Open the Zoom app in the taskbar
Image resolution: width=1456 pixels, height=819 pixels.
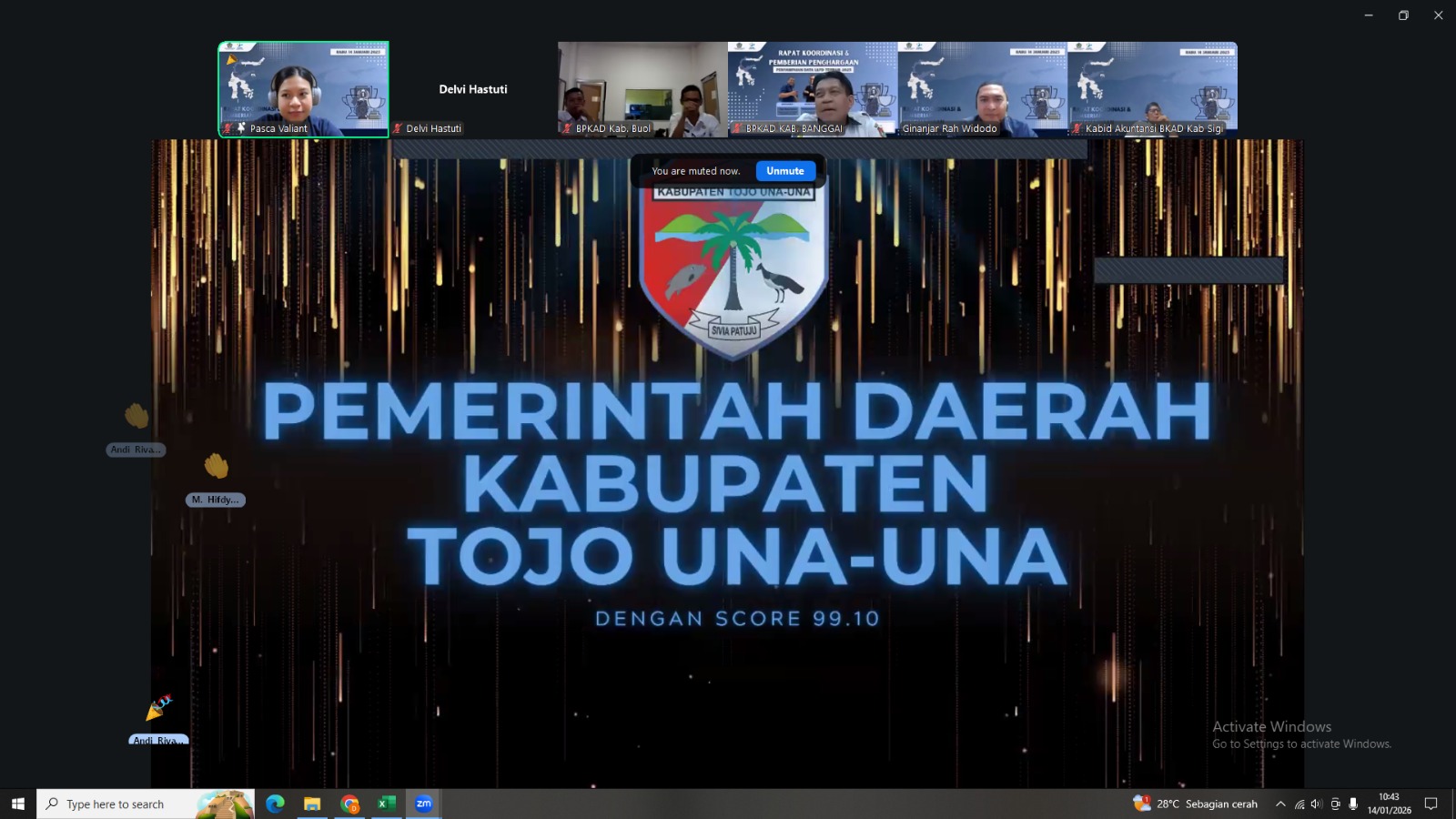coord(423,804)
